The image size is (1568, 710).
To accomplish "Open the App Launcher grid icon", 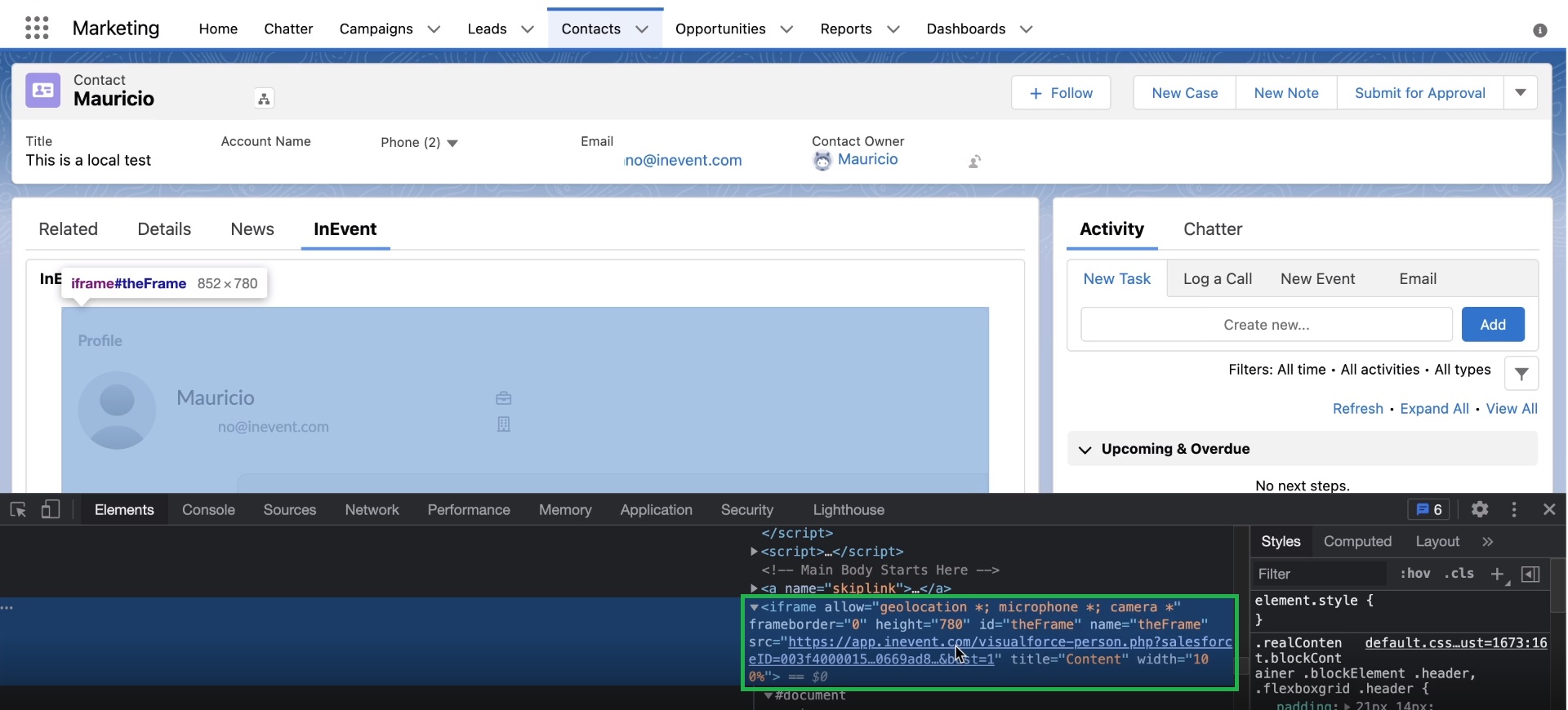I will pyautogui.click(x=37, y=29).
